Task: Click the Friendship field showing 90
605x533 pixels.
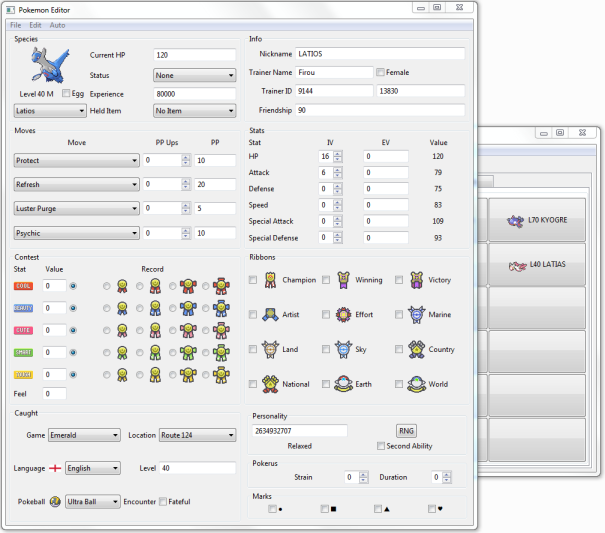Action: click(380, 110)
